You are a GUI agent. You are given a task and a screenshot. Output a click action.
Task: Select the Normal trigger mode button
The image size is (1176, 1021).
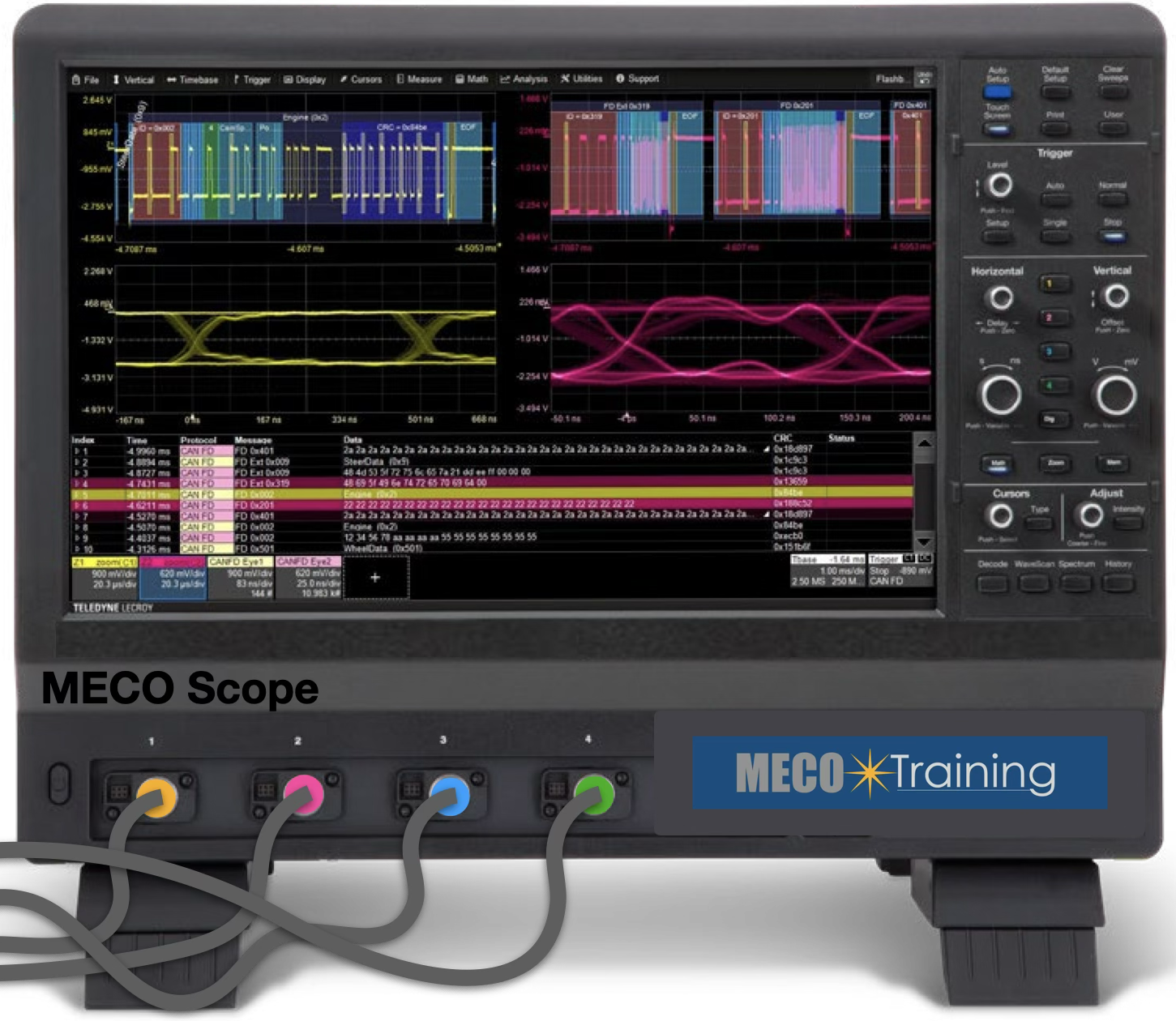click(x=1114, y=199)
